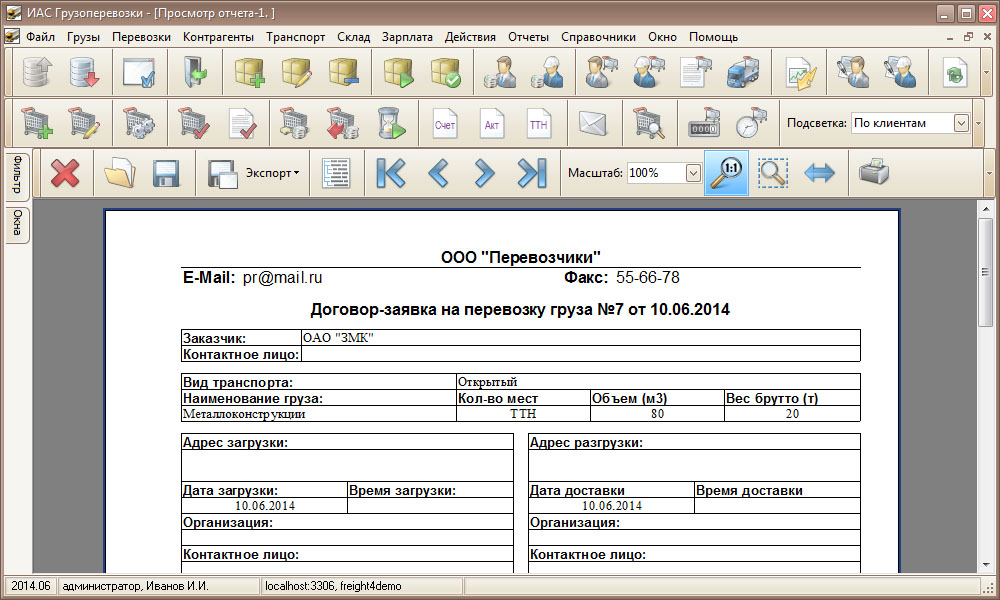Disable the 1:1 actual size zoom mode
1000x600 pixels.
(726, 172)
